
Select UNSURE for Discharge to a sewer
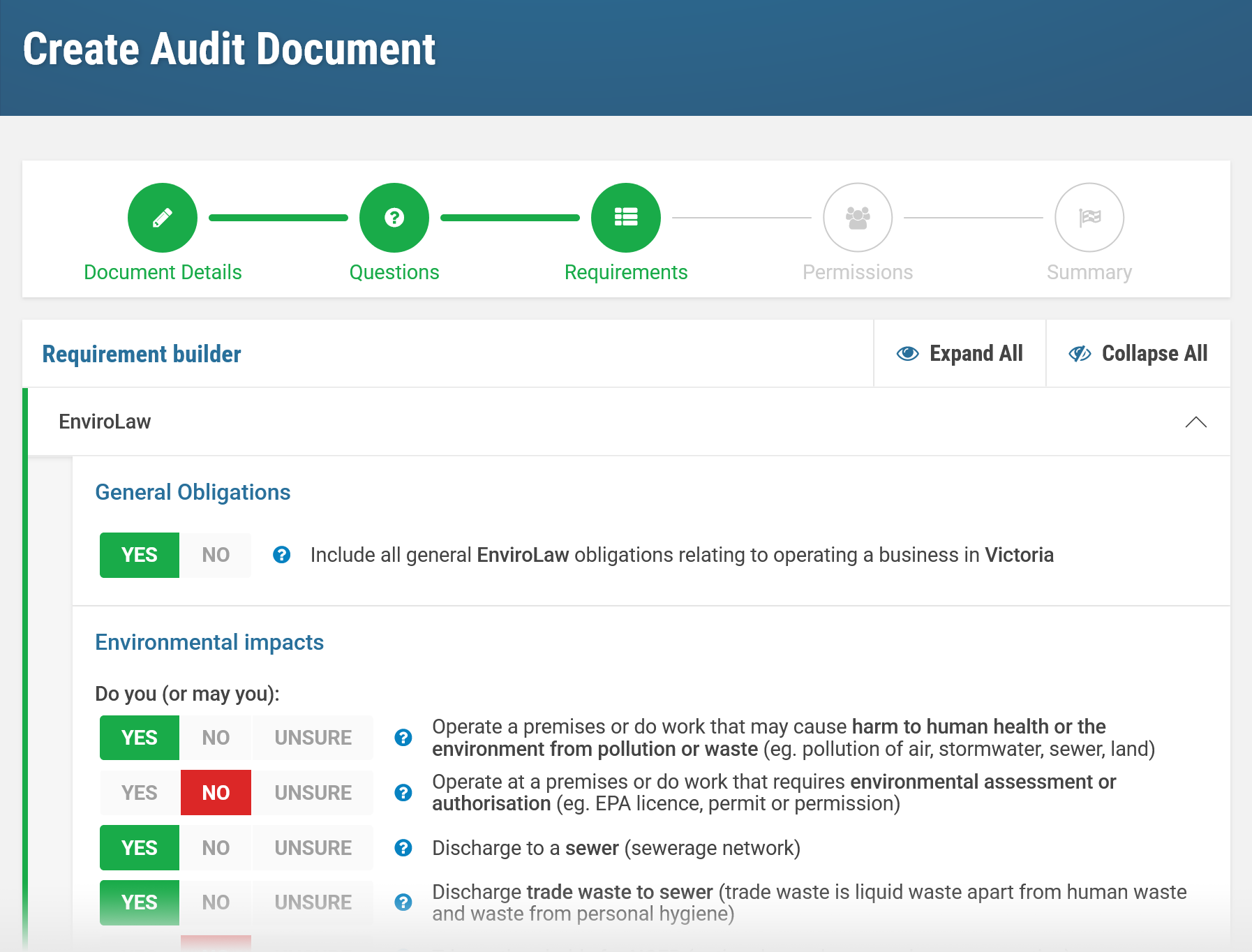[x=313, y=848]
